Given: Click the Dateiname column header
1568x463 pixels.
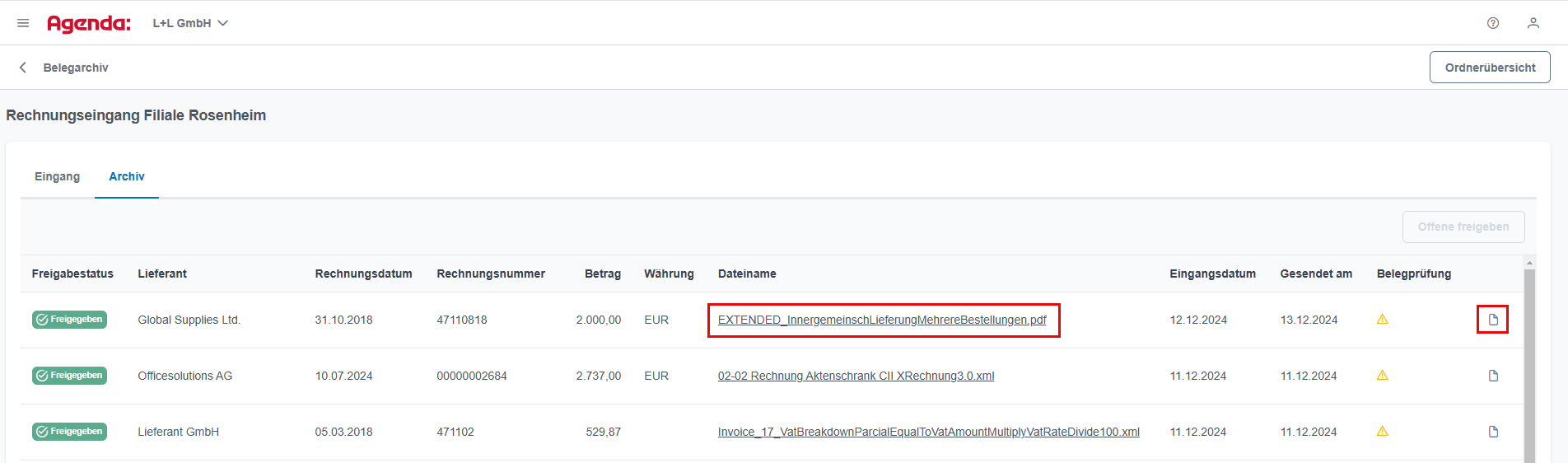Looking at the screenshot, I should (747, 274).
